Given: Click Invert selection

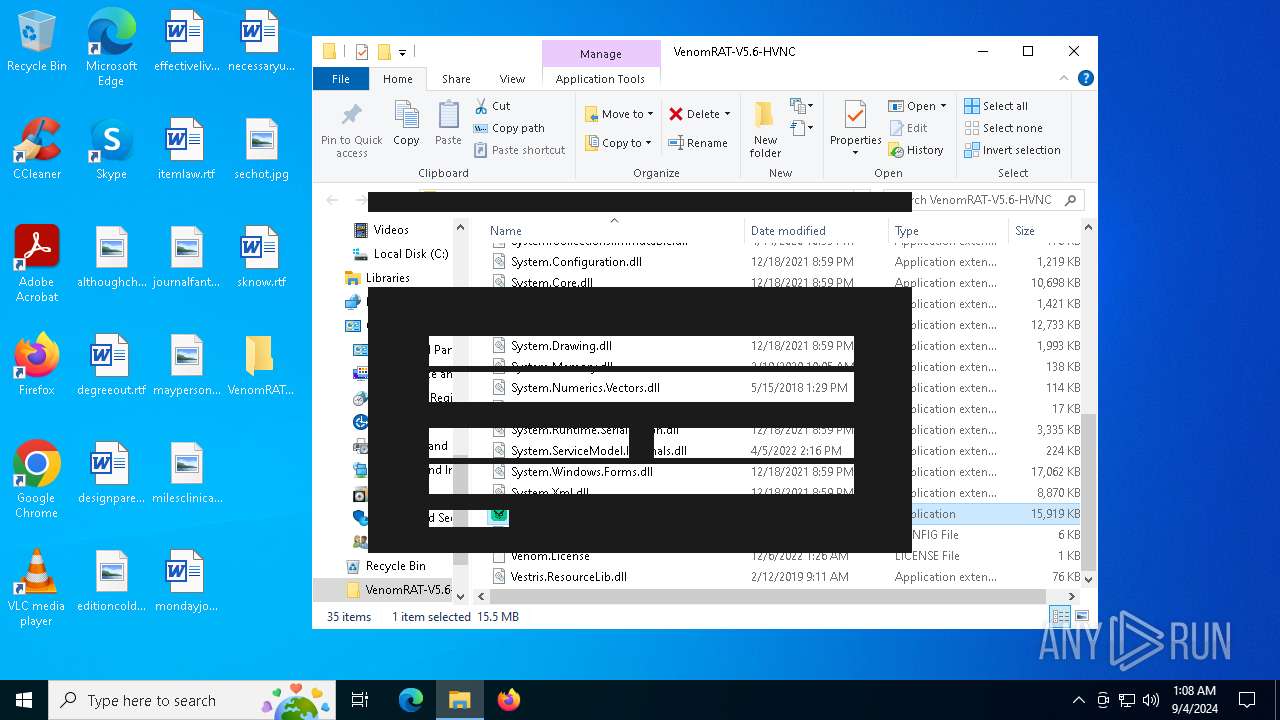Looking at the screenshot, I should click(x=1013, y=150).
